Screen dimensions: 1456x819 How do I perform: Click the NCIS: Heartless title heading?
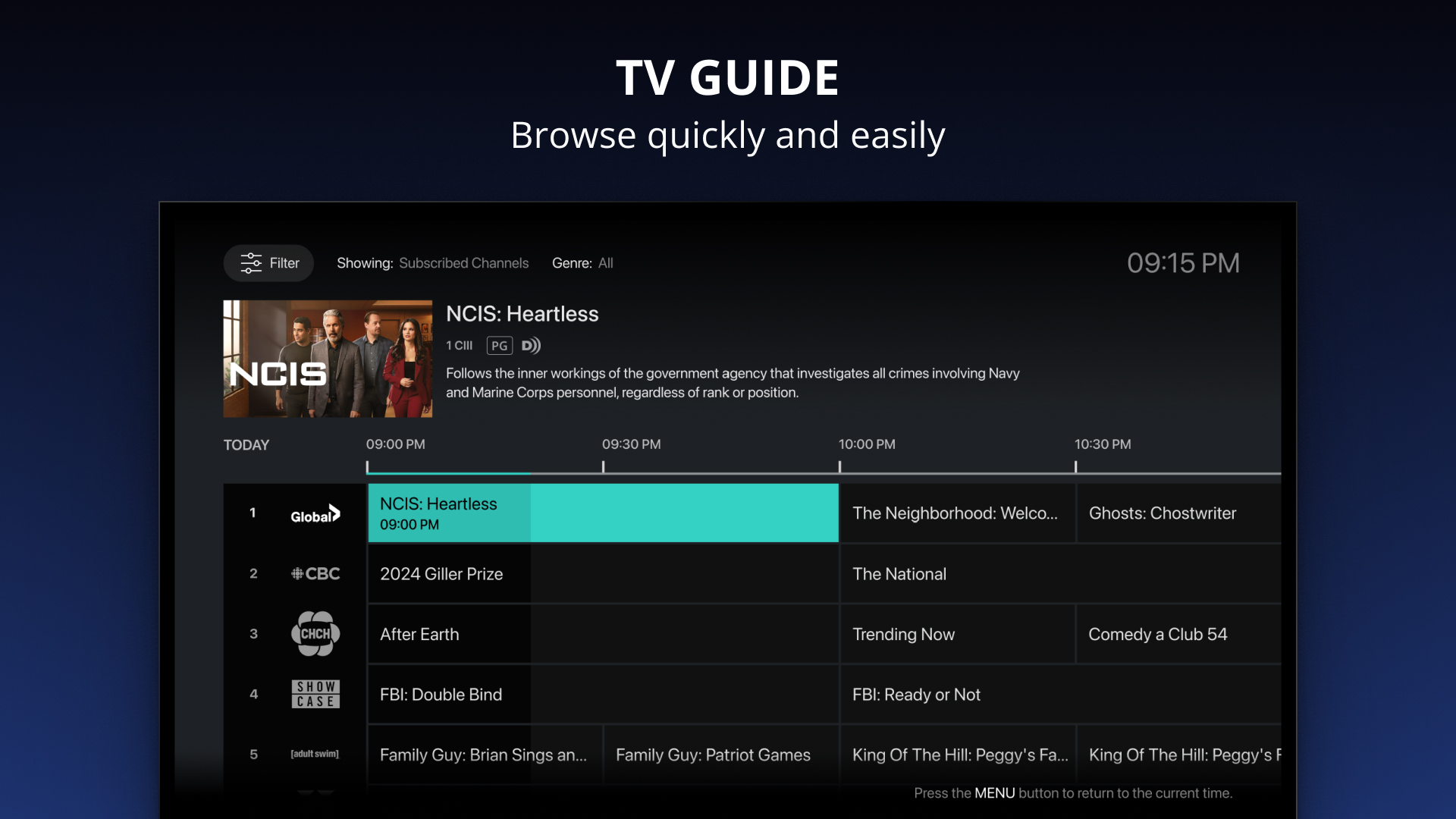(522, 314)
